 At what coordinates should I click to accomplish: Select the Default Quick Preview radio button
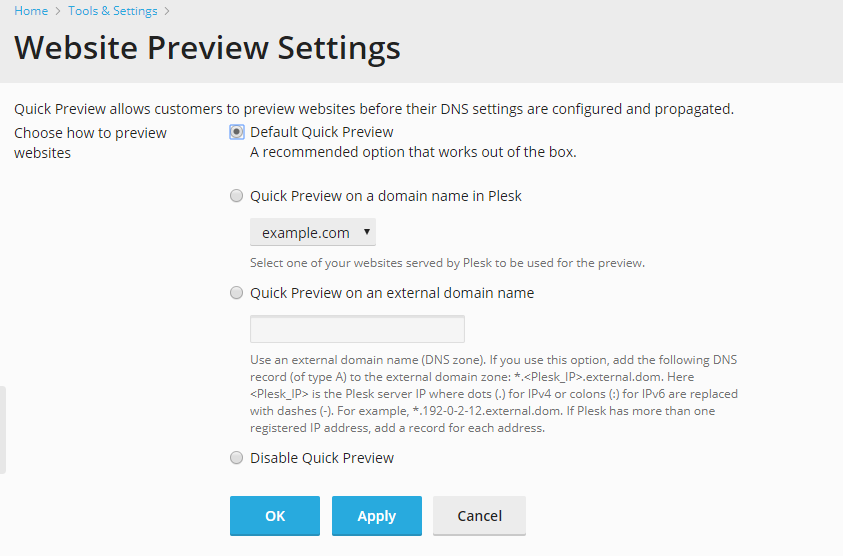coord(237,132)
